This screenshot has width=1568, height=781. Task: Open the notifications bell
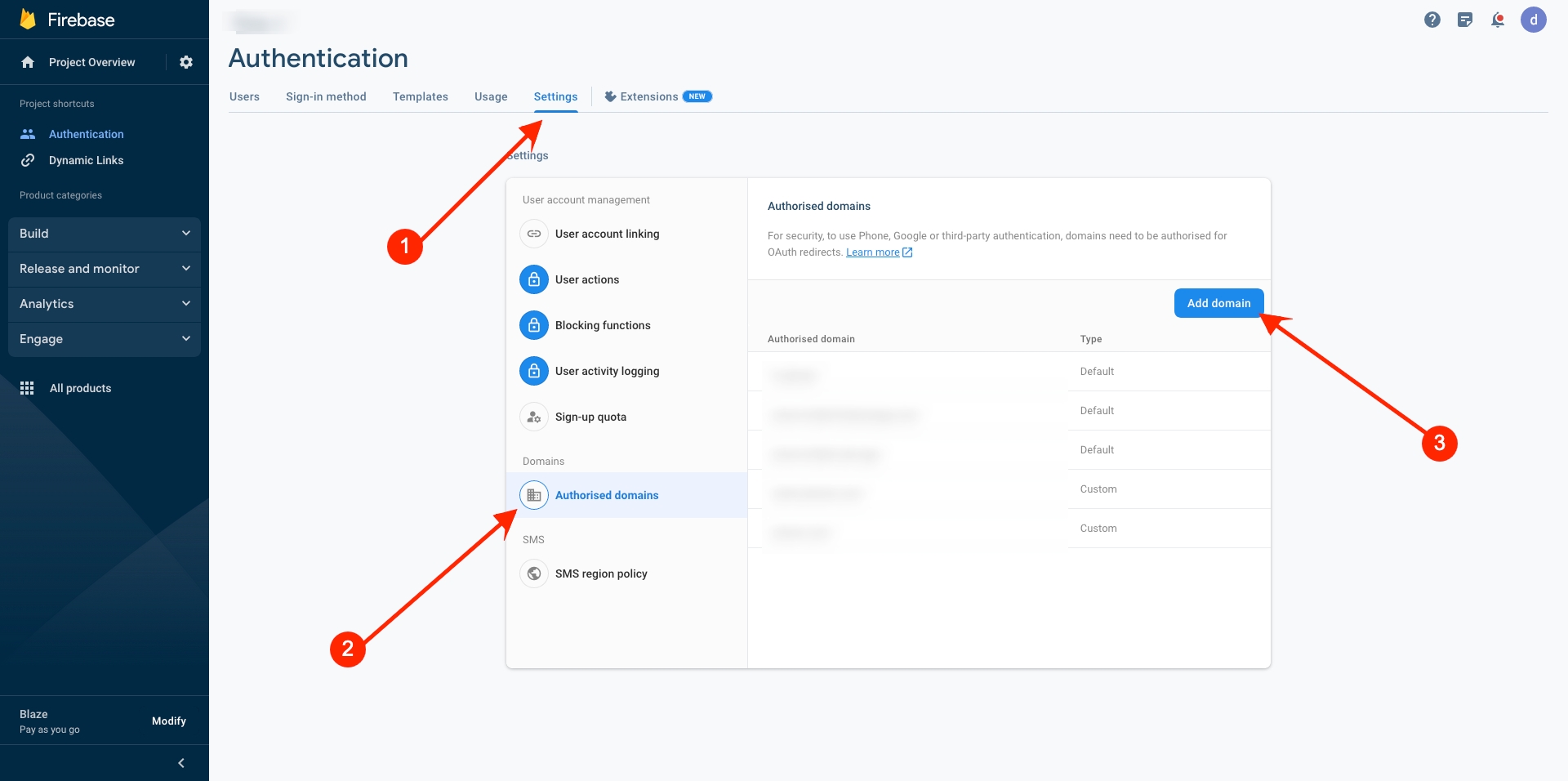1497,20
